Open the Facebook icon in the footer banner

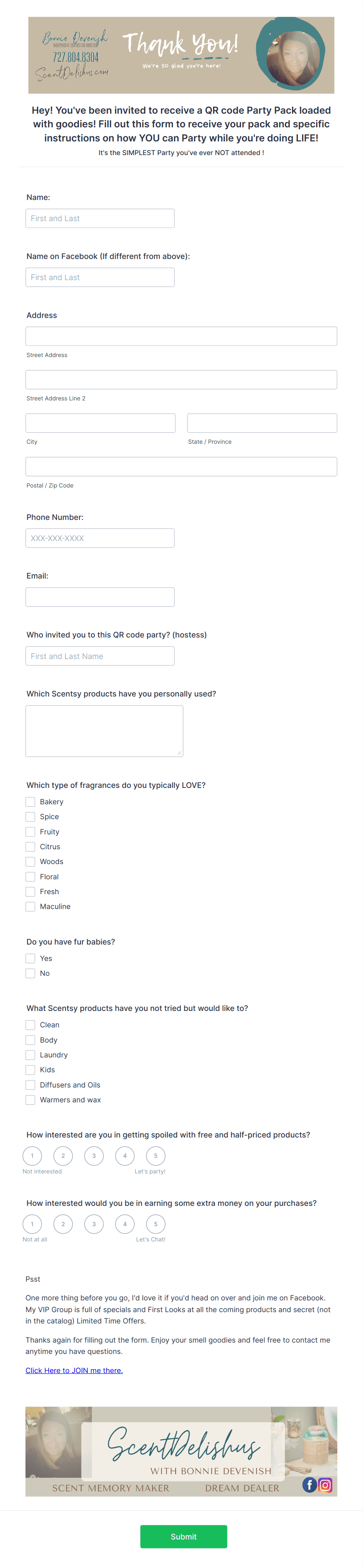[310, 1485]
